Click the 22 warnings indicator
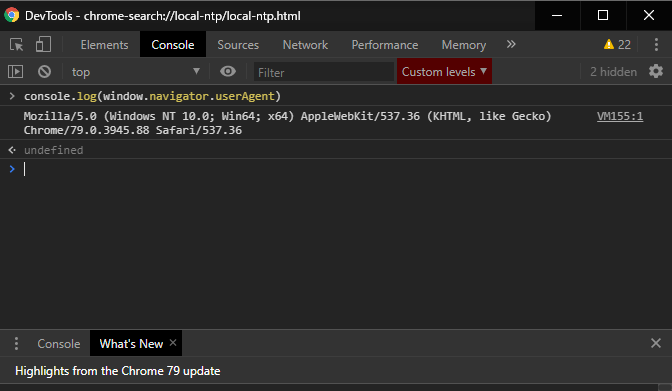Screen dimensions: 672x391 tap(617, 45)
